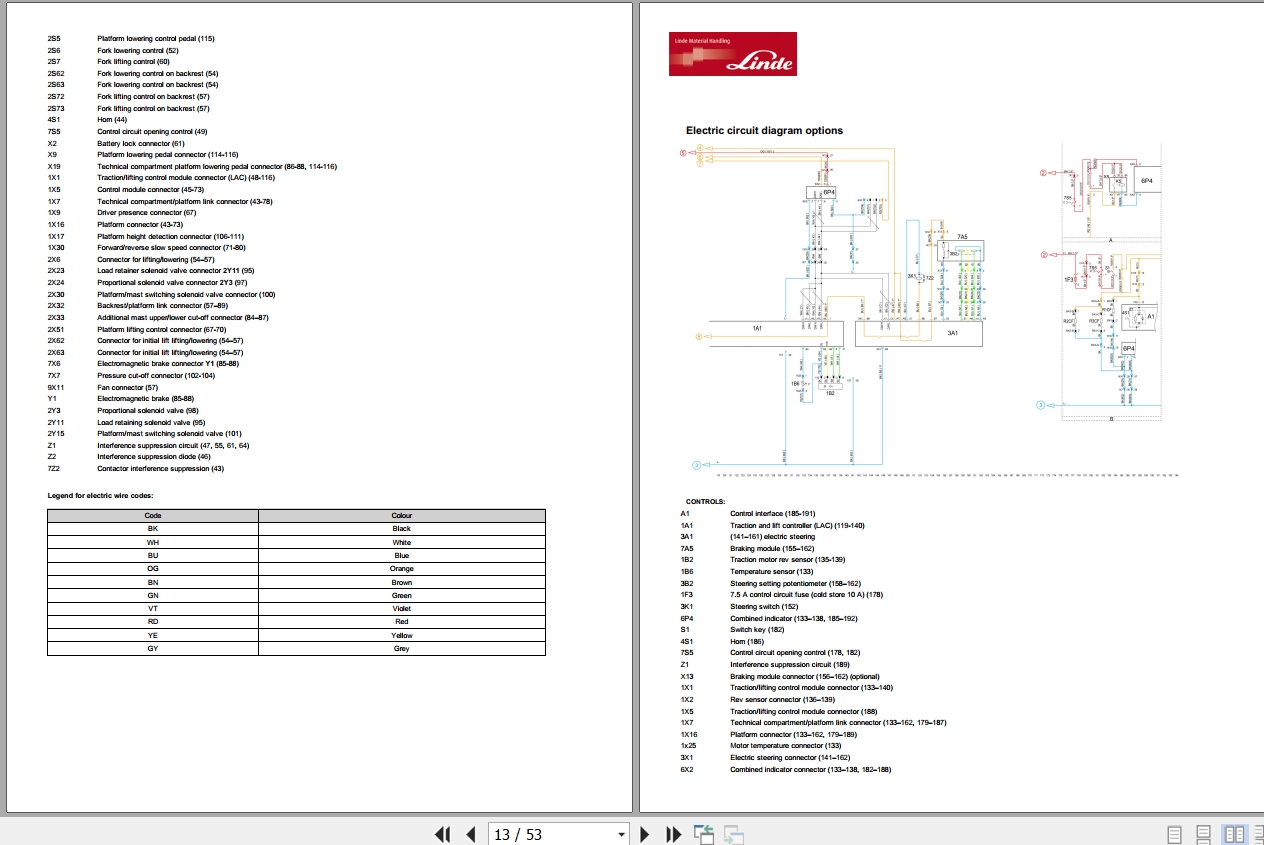Click the line Proportional solenoid valve (98)
The image size is (1264, 845).
click(147, 410)
